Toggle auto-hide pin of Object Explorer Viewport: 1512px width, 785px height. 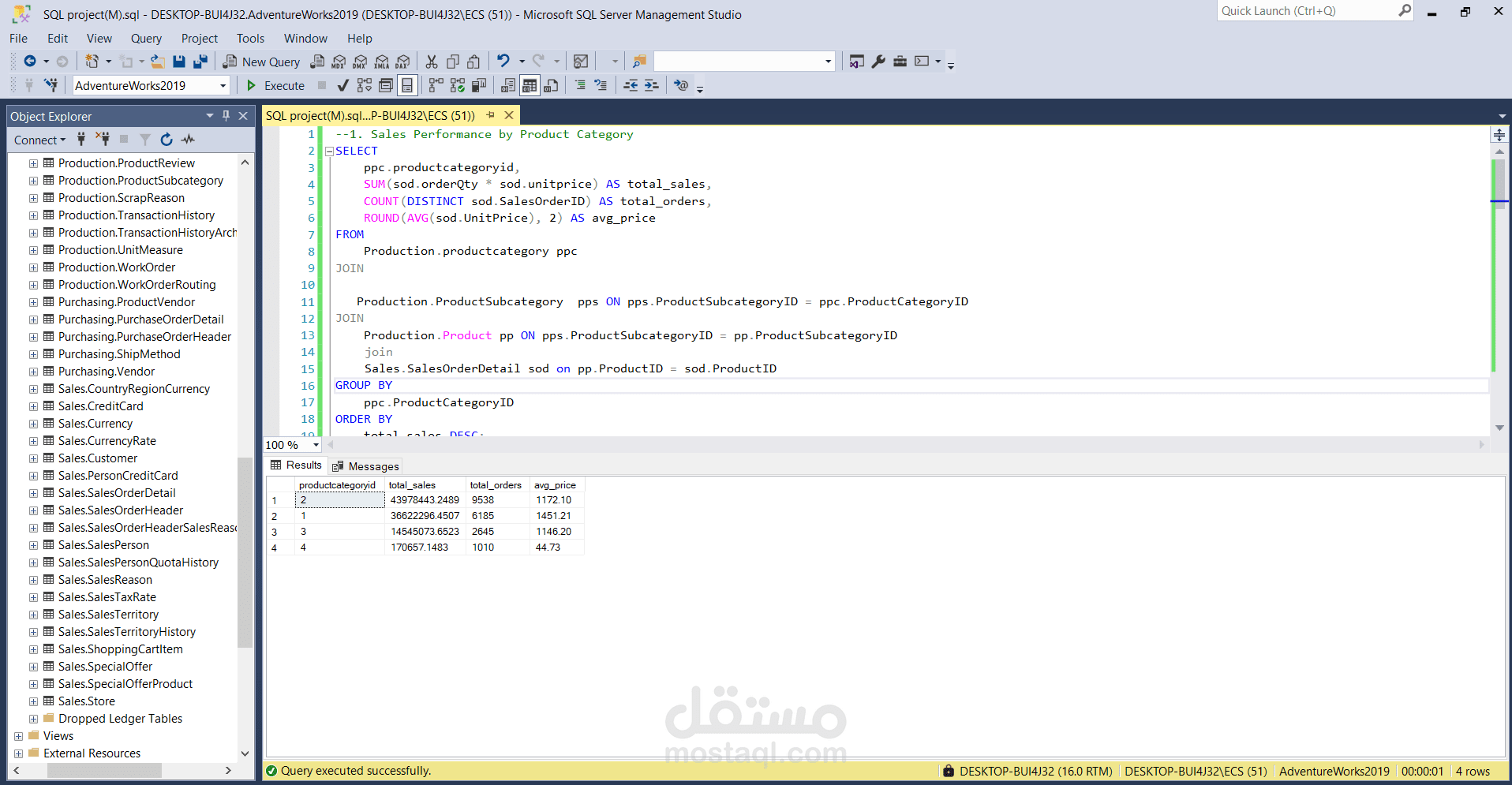pos(226,116)
